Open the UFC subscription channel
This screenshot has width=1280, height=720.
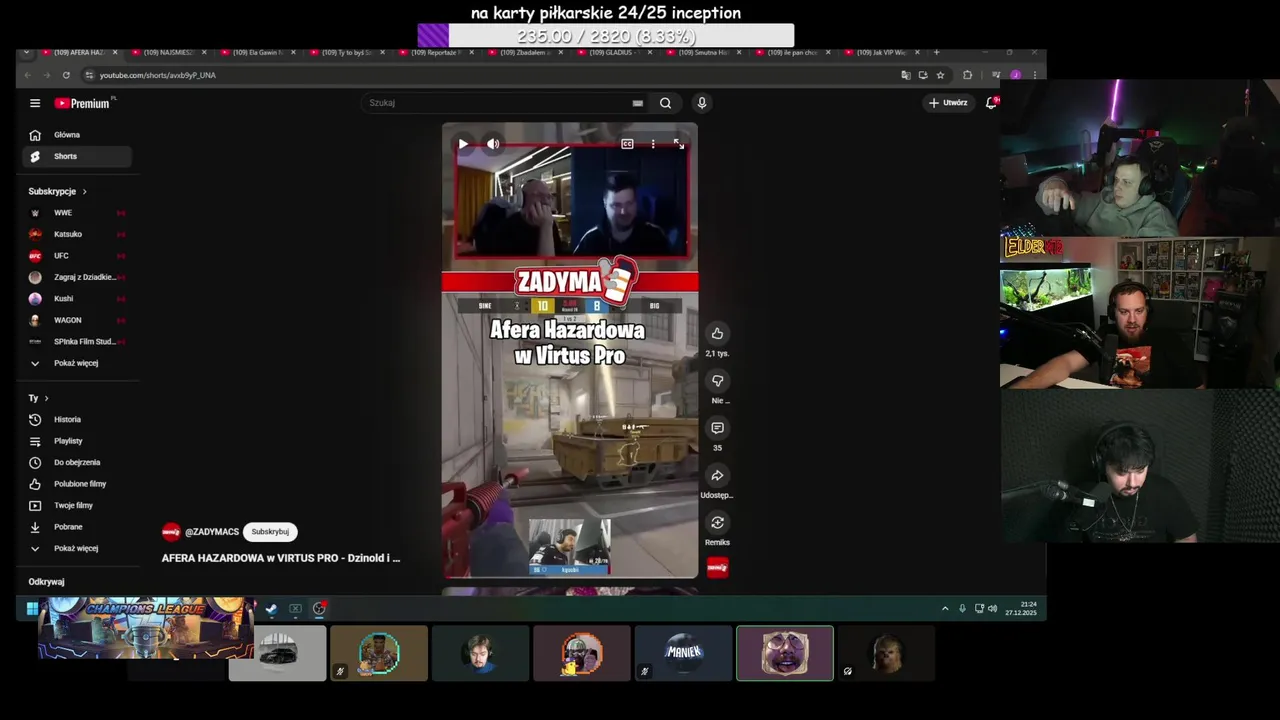point(77,256)
